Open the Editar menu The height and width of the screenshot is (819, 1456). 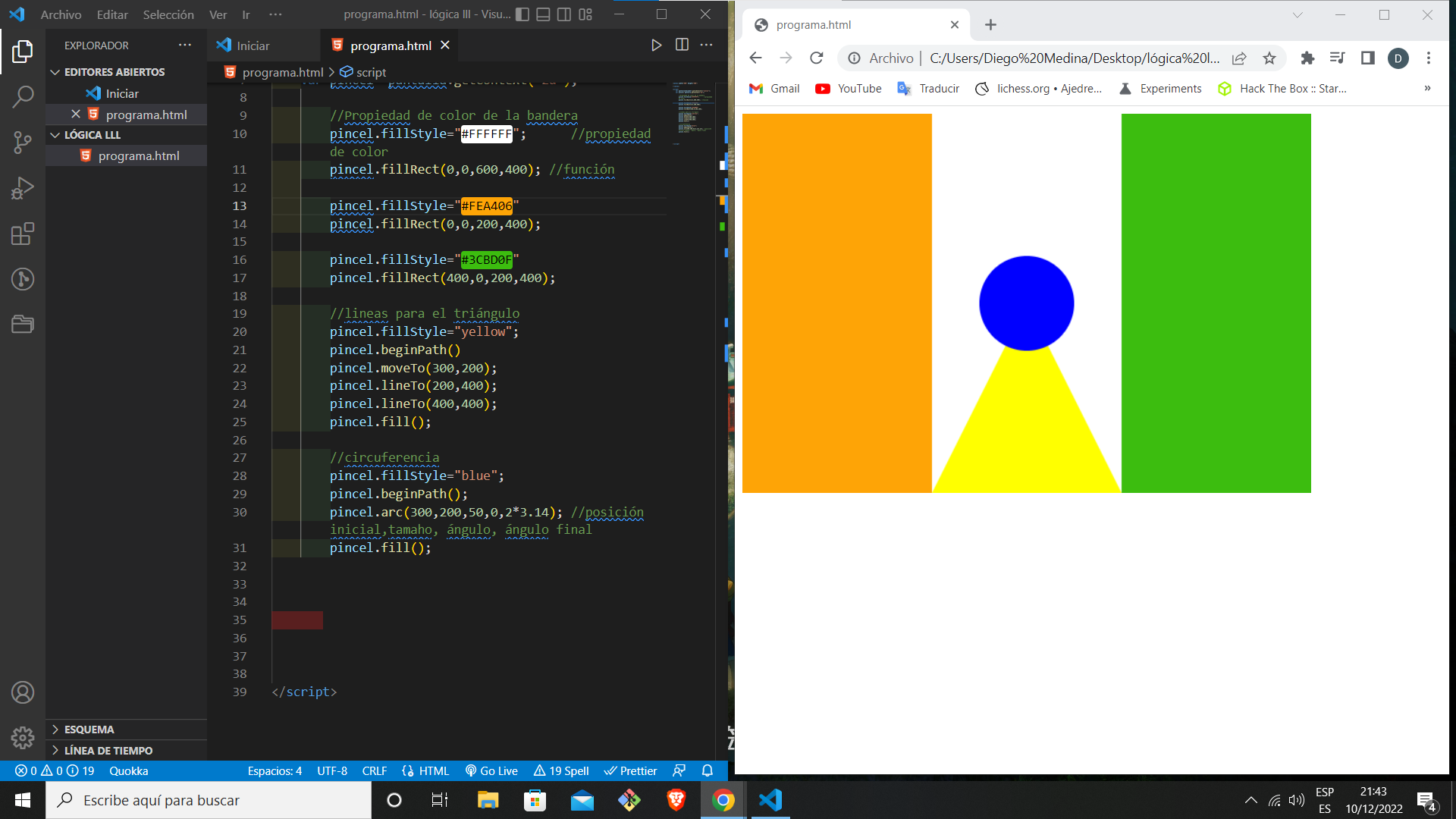[112, 14]
